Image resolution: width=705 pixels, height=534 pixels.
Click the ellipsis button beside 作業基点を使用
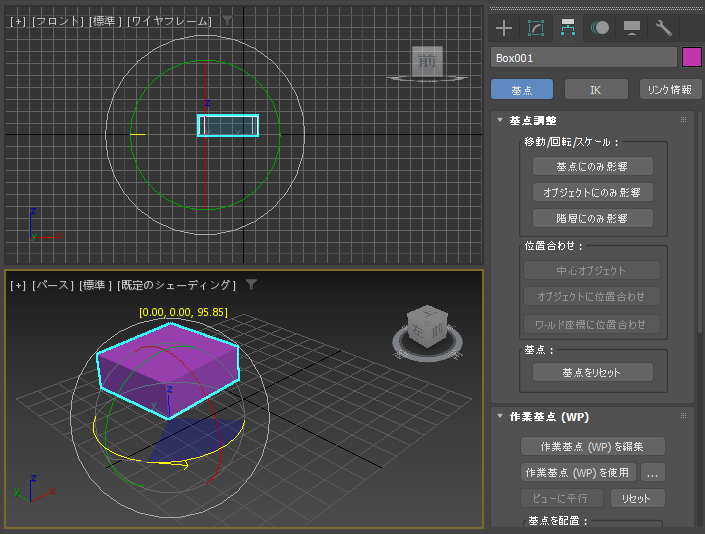(652, 472)
